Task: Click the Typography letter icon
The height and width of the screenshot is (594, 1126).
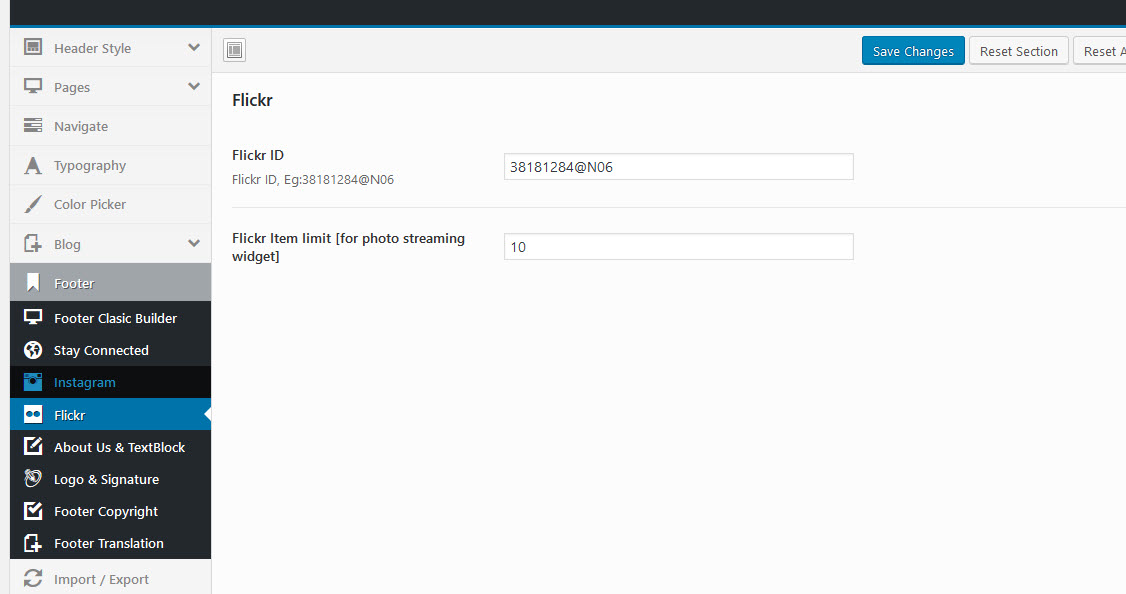Action: coord(33,165)
